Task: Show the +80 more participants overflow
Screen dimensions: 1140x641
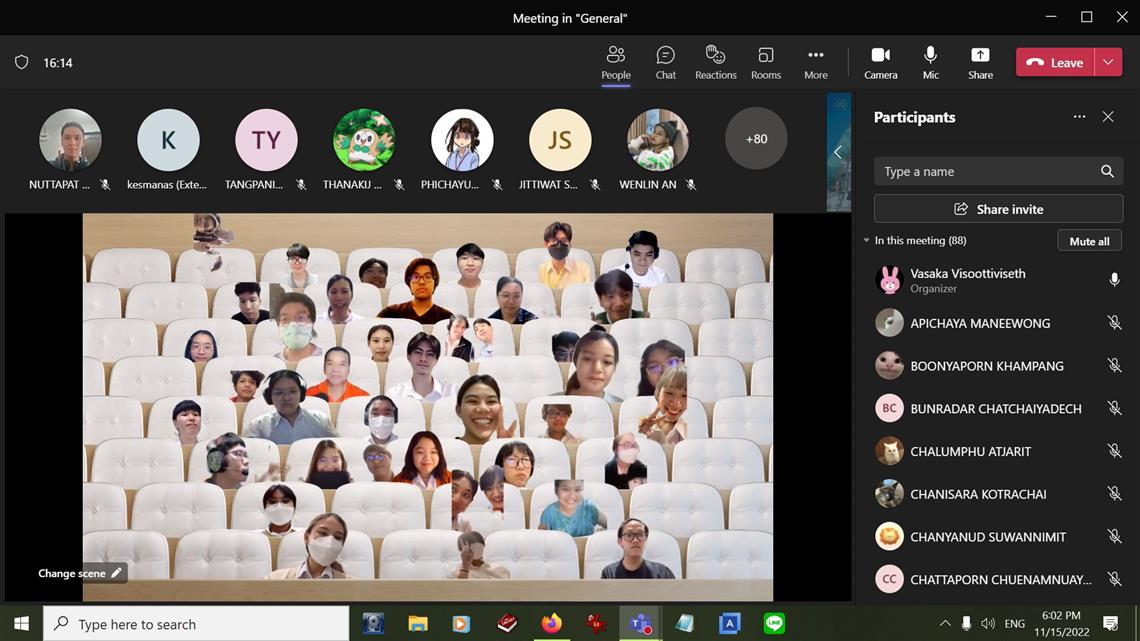Action: [756, 139]
